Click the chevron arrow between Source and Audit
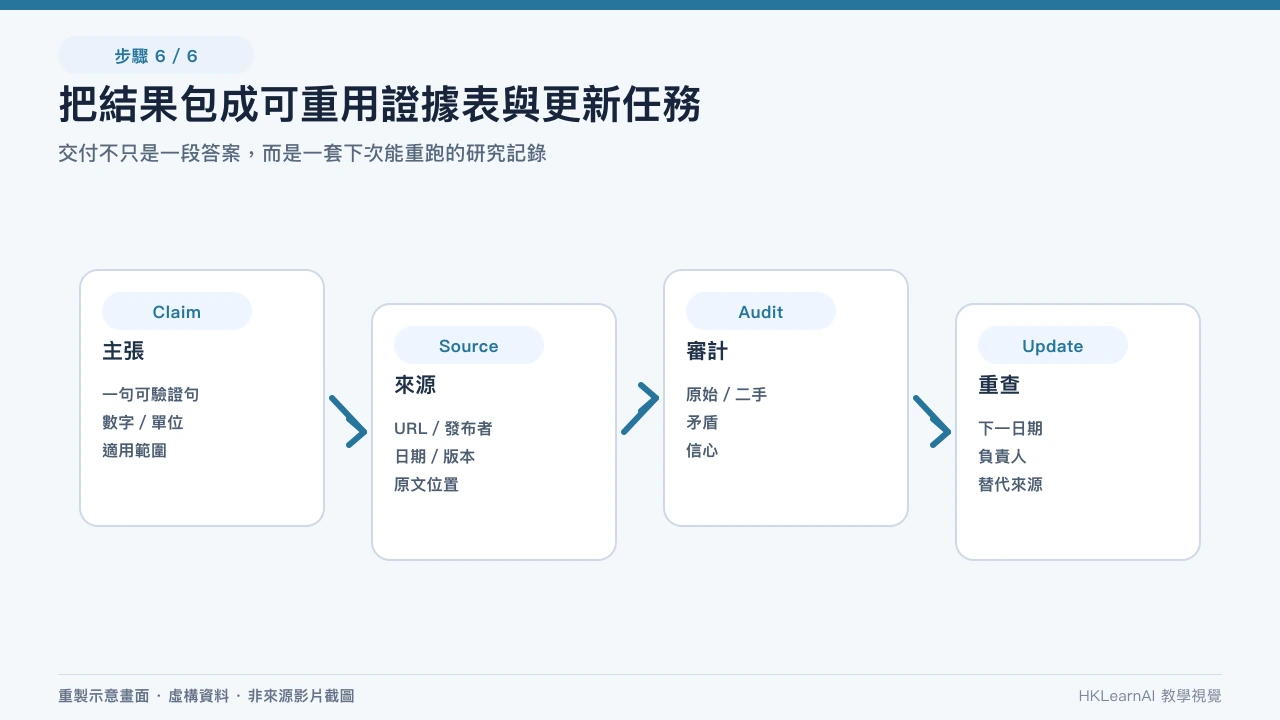This screenshot has width=1280, height=720. pos(640,409)
